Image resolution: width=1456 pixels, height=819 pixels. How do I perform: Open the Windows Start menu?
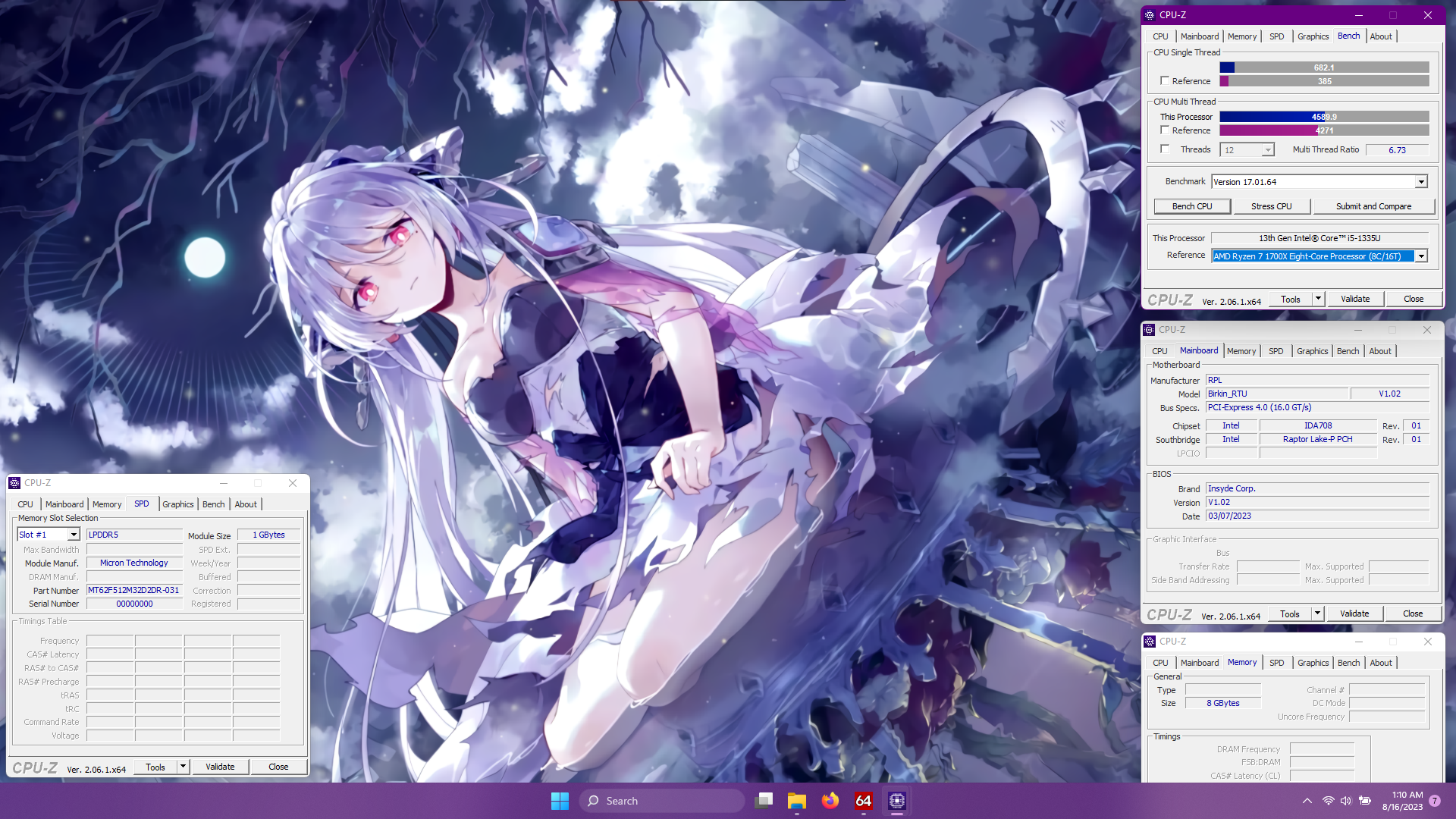[560, 801]
